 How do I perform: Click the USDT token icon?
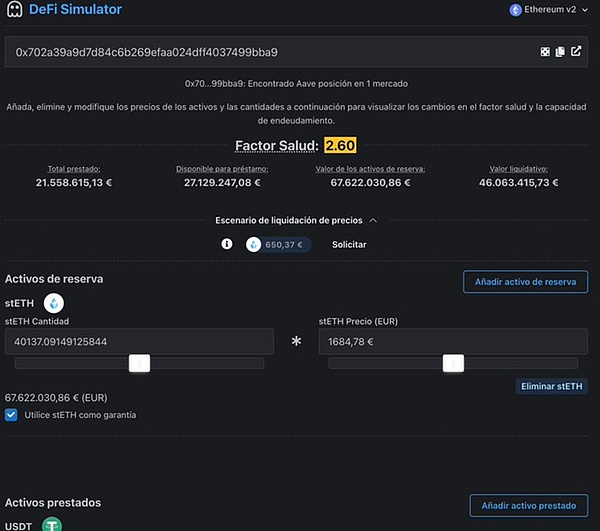(x=49, y=524)
